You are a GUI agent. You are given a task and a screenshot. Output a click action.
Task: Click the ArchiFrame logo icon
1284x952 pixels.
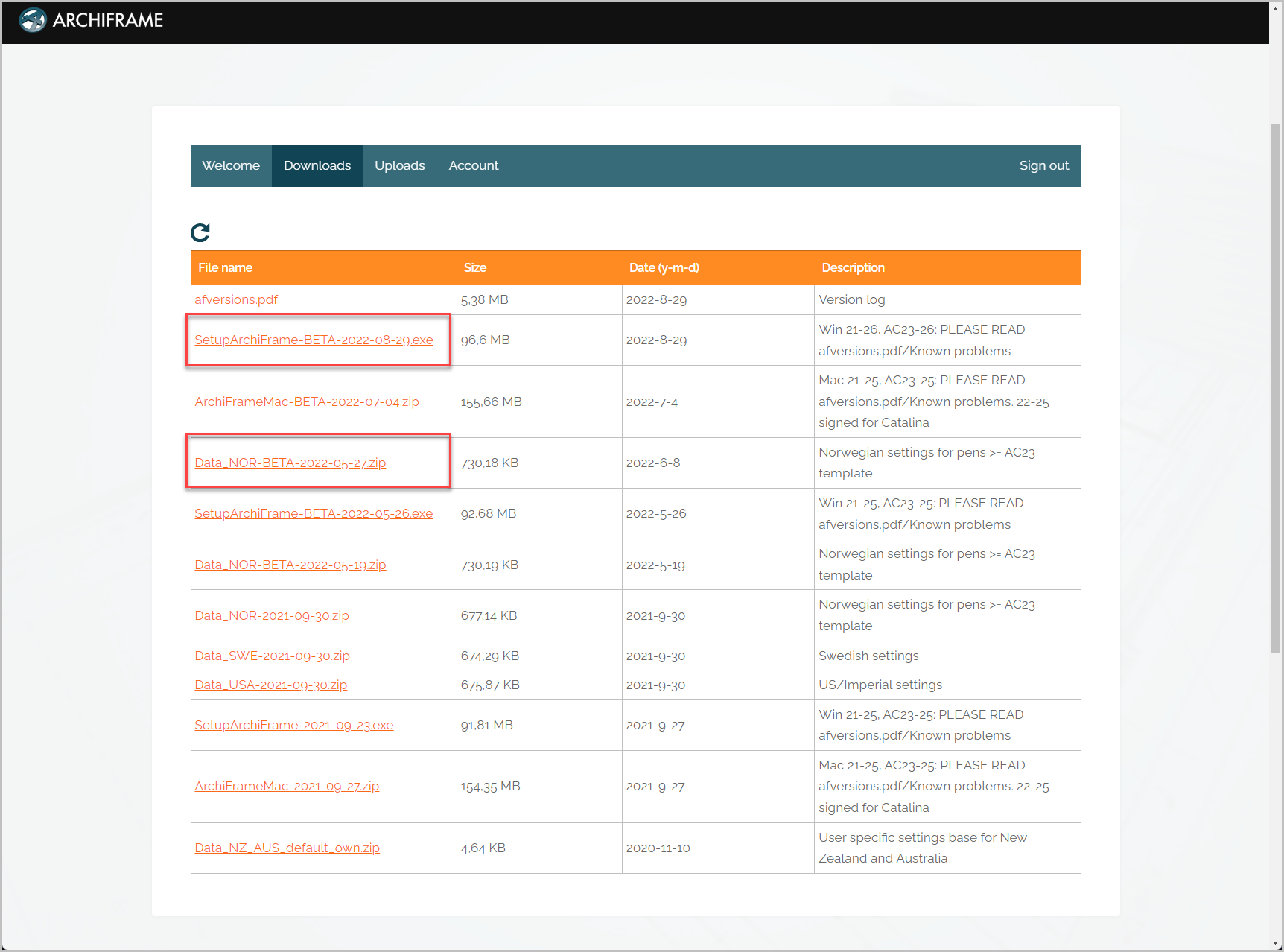(33, 20)
